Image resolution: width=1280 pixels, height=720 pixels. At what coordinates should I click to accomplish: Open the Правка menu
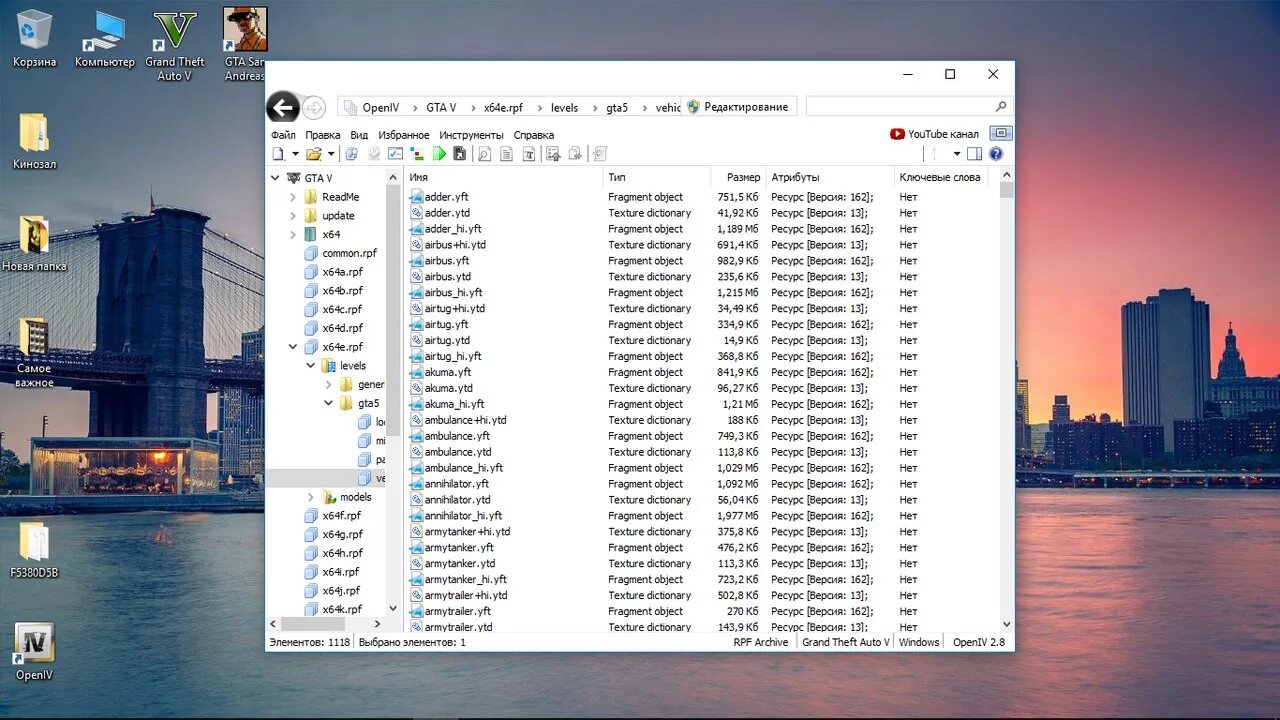click(x=323, y=135)
